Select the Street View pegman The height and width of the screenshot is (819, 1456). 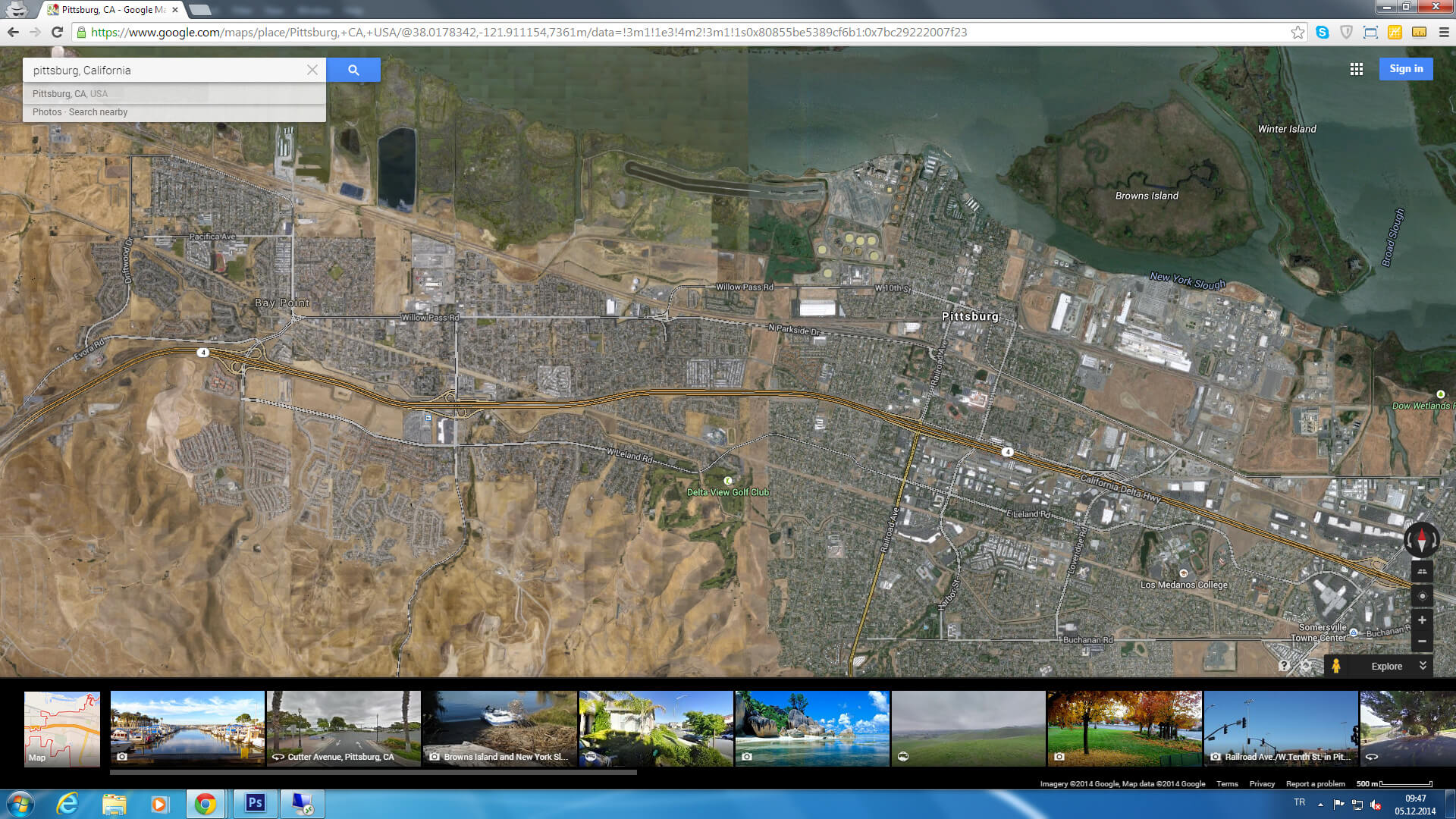[x=1336, y=666]
